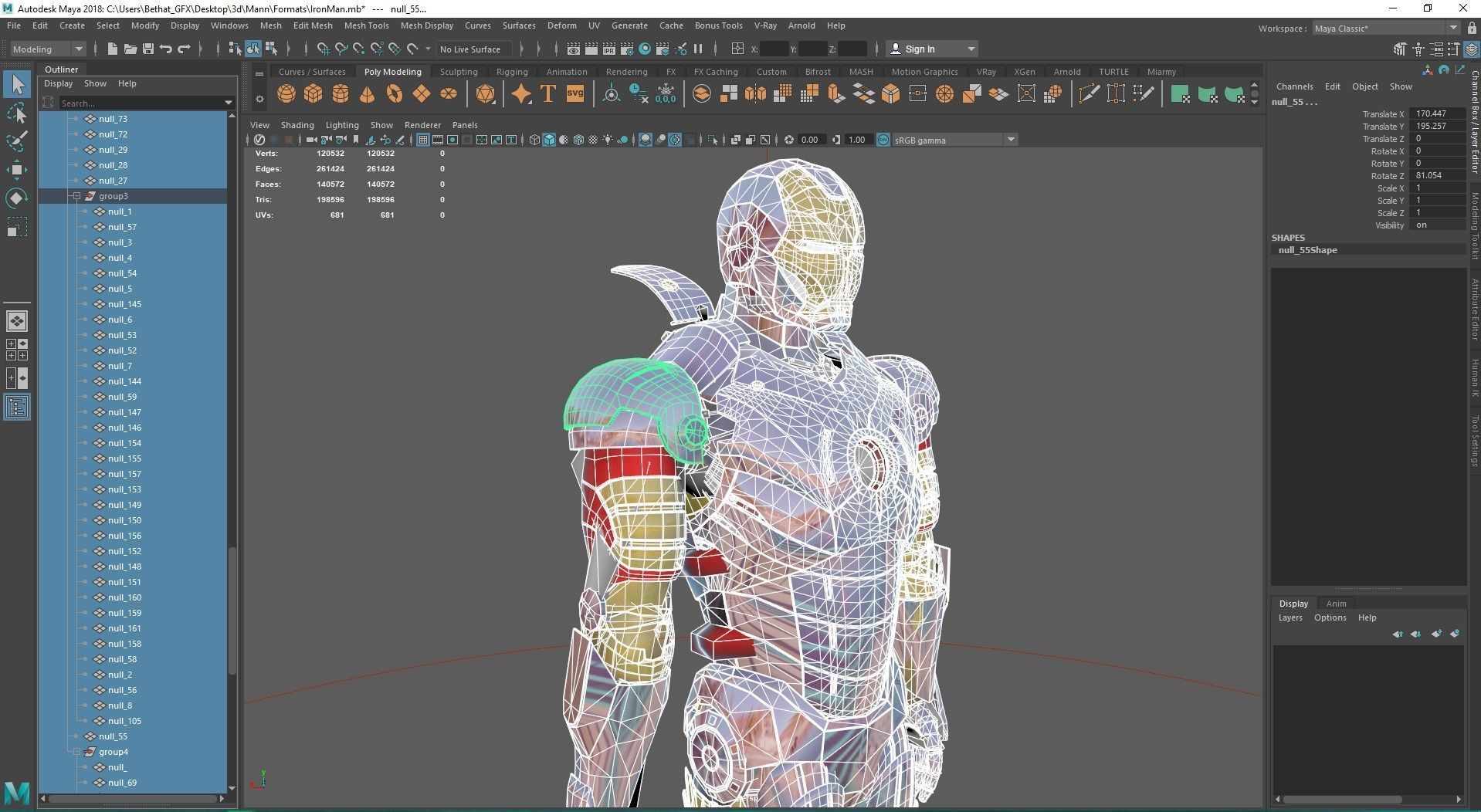
Task: Create a polygon disc from the shelf
Action: (449, 94)
